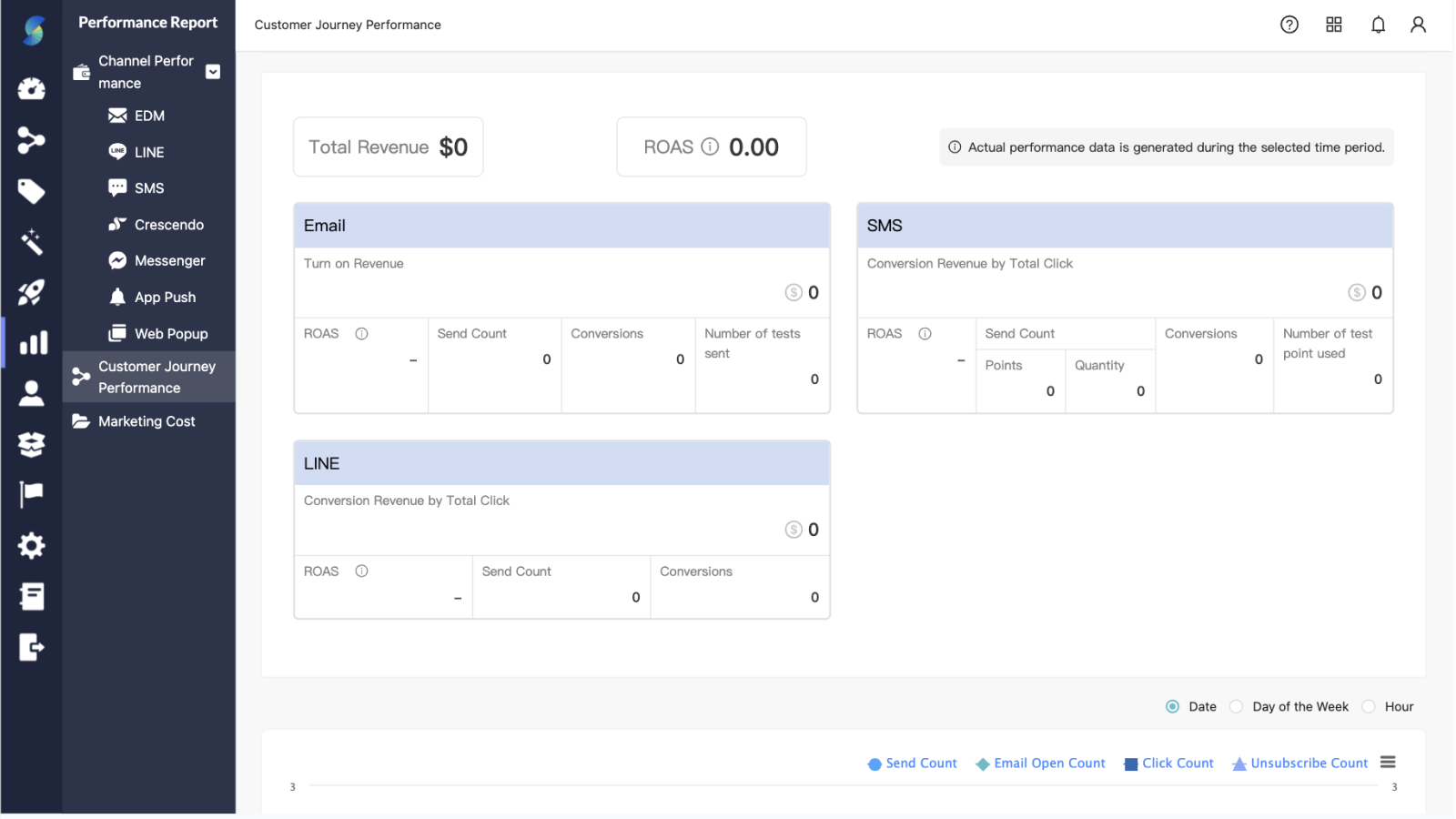
Task: Switch to the Marketing Cost page
Action: click(x=146, y=421)
